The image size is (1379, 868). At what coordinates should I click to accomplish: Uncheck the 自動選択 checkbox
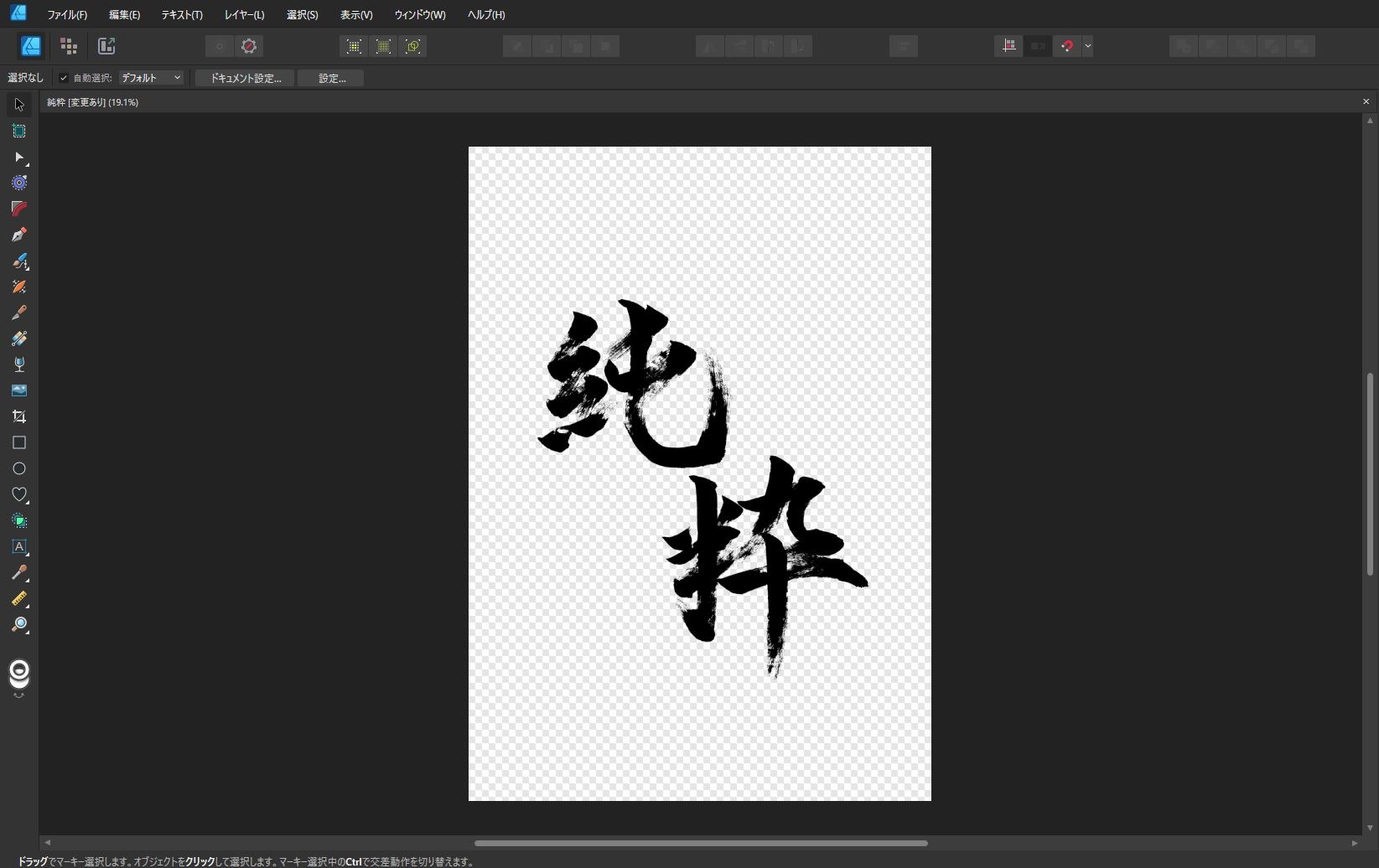[64, 78]
